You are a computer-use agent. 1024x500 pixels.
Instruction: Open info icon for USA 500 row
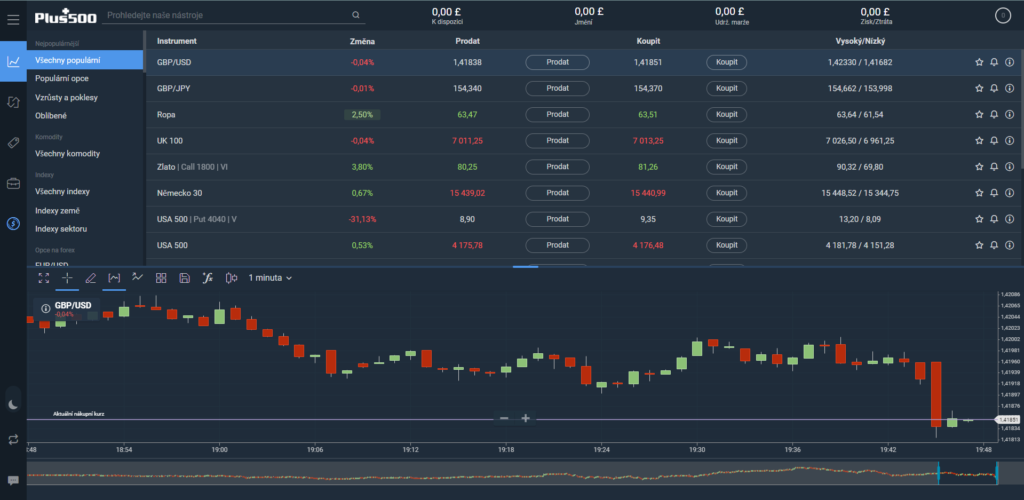(x=1009, y=245)
